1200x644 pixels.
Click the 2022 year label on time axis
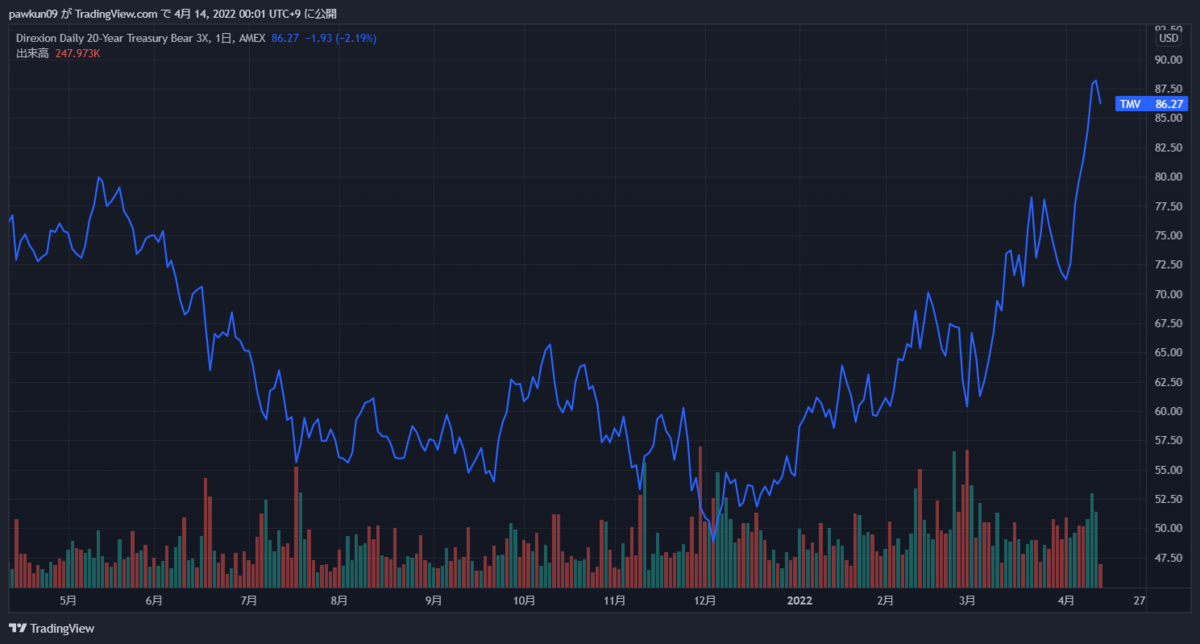(799, 601)
